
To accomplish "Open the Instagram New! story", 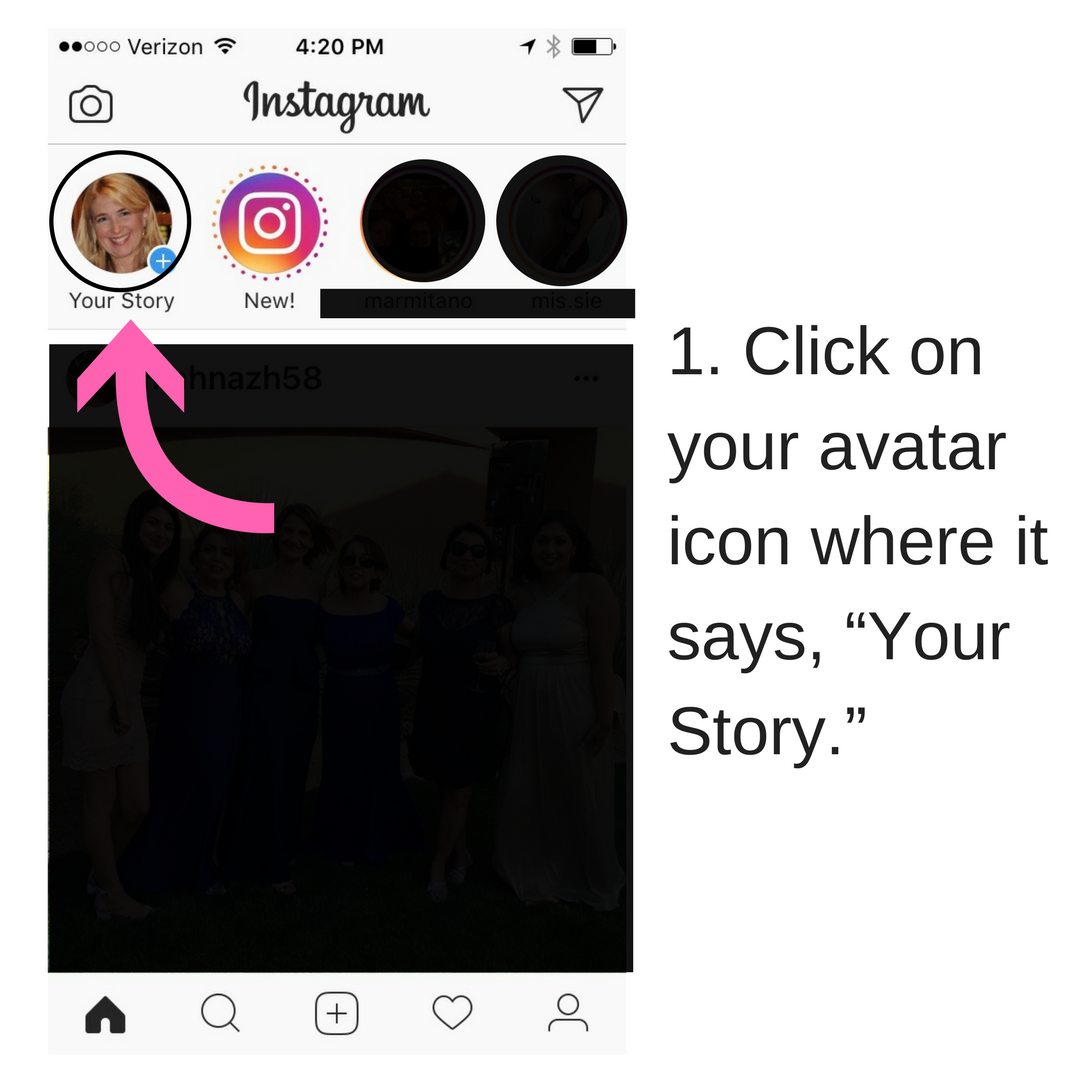I will [269, 222].
